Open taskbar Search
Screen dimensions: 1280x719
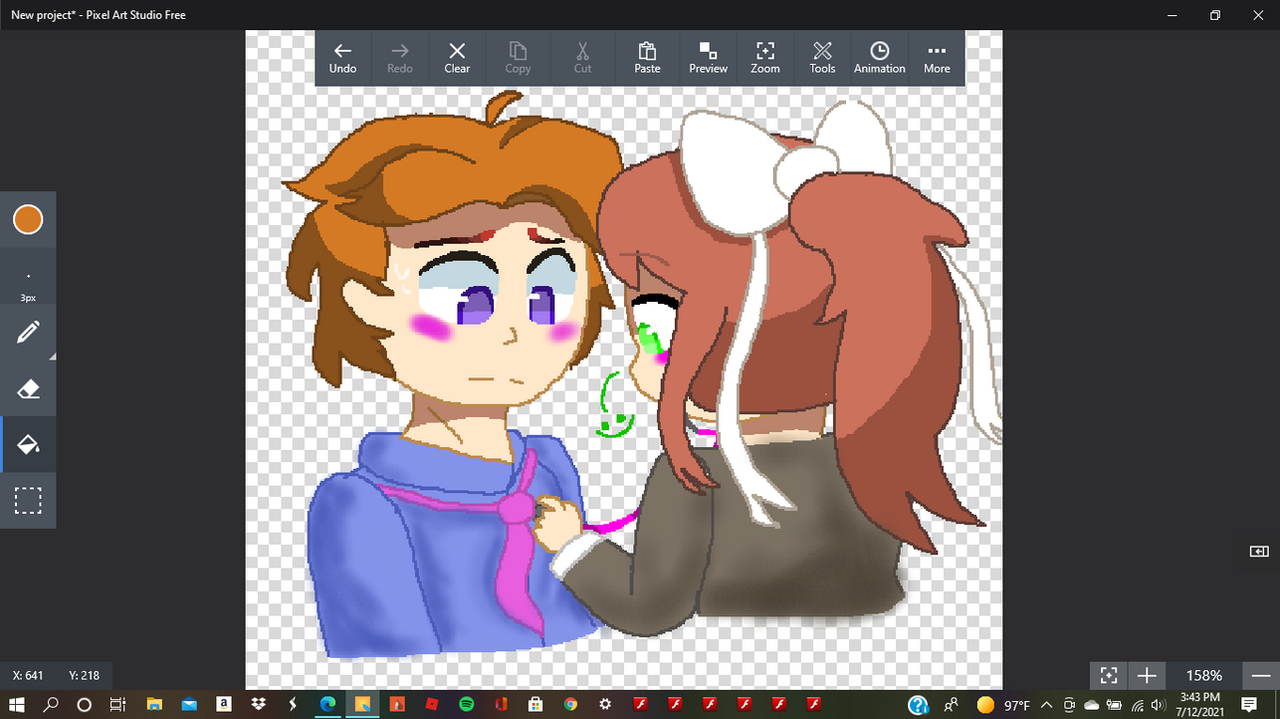pyautogui.click(x=53, y=705)
